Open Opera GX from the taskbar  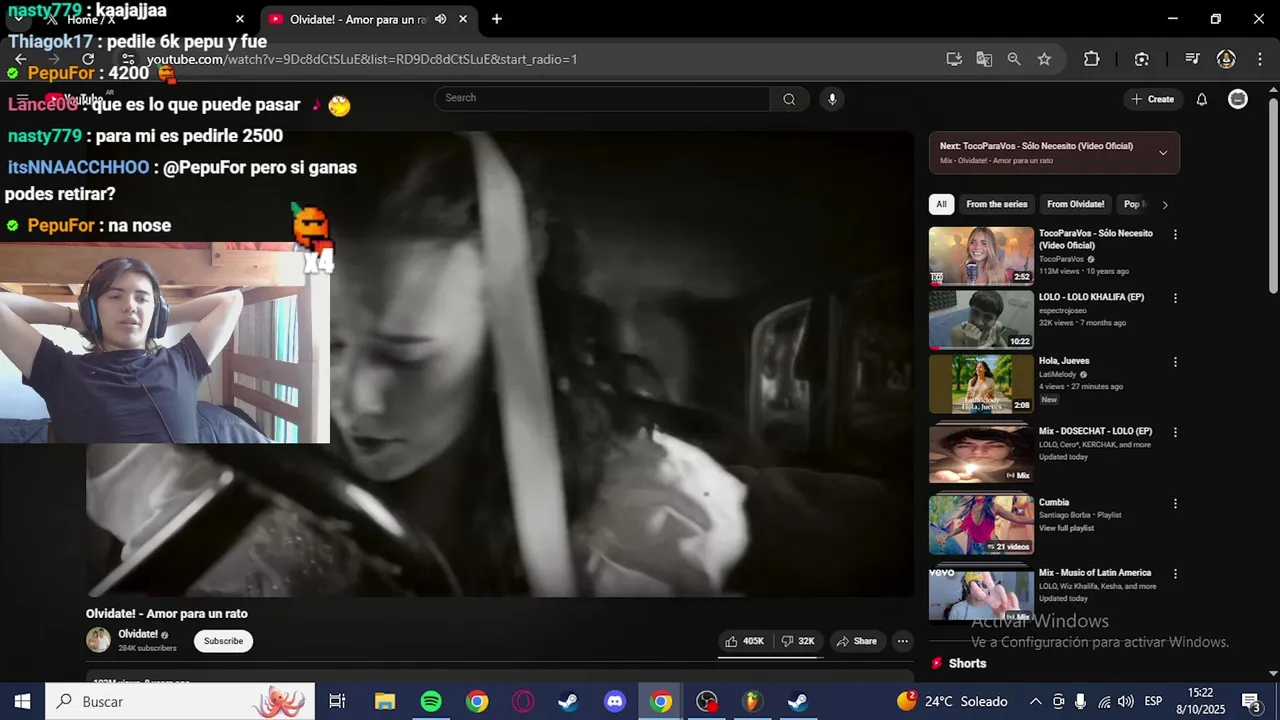click(x=523, y=701)
